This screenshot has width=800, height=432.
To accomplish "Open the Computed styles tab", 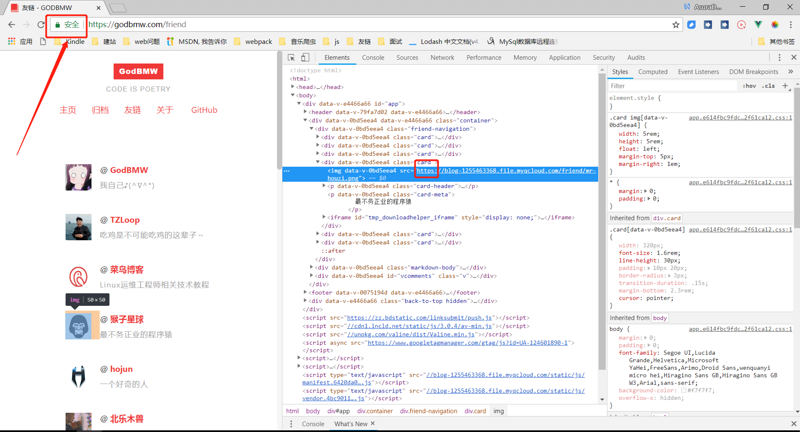I will (653, 72).
